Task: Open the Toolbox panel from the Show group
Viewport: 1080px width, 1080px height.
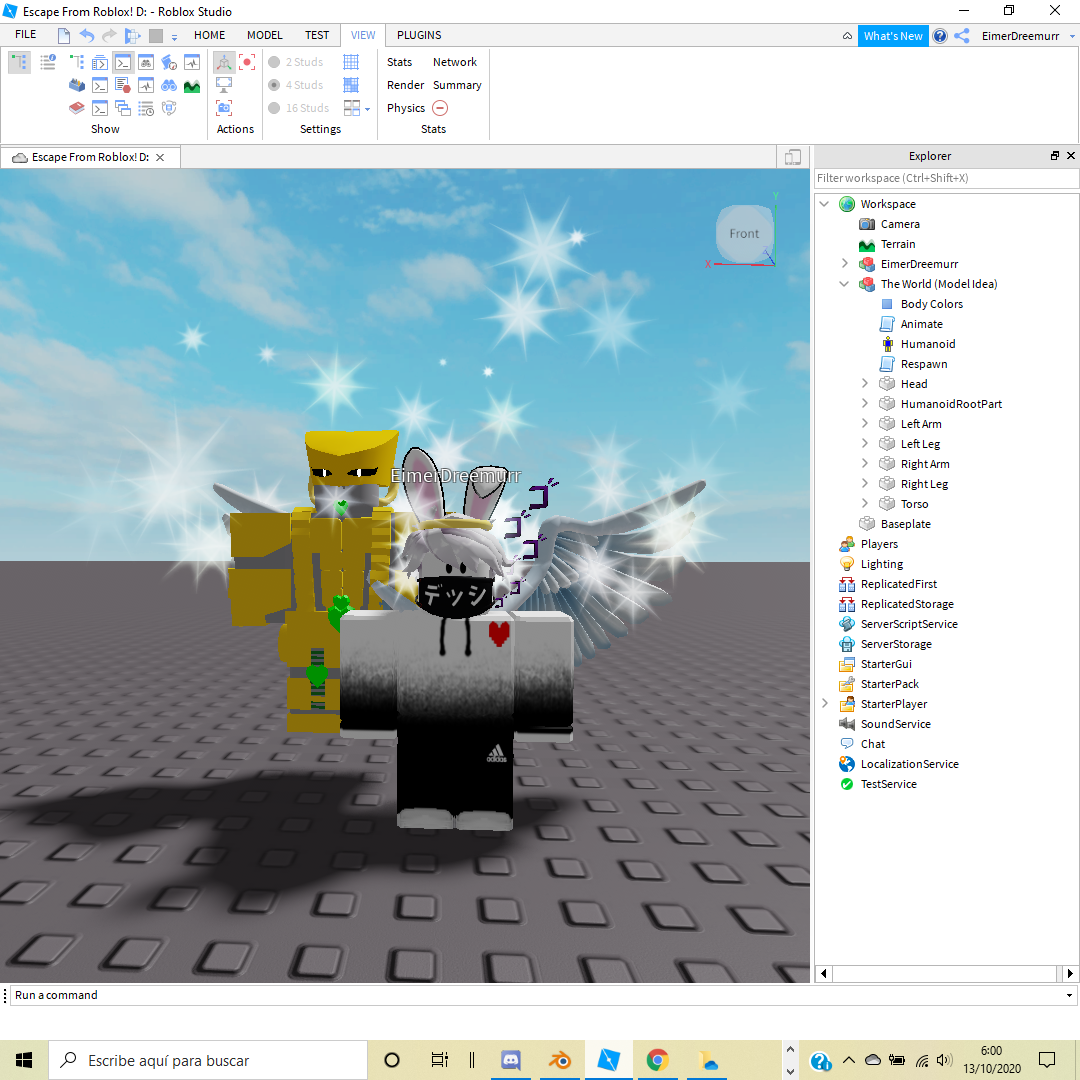Action: click(x=77, y=85)
